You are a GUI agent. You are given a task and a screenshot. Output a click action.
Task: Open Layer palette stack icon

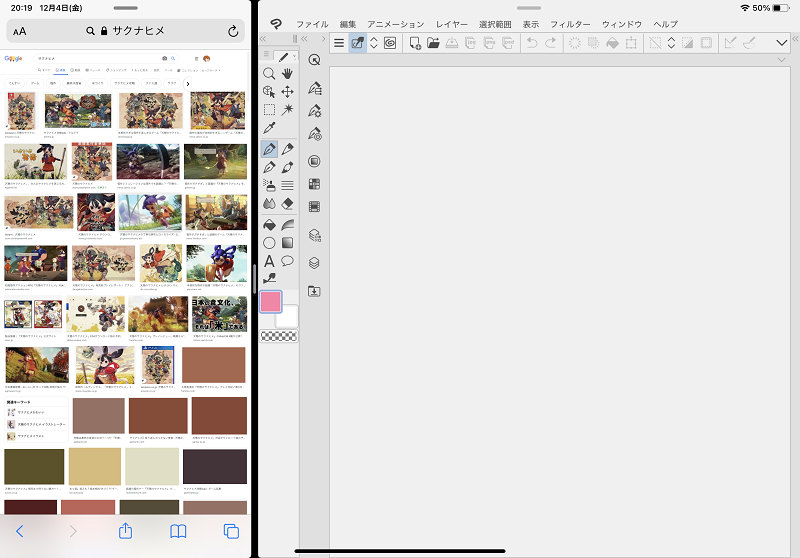(x=314, y=263)
